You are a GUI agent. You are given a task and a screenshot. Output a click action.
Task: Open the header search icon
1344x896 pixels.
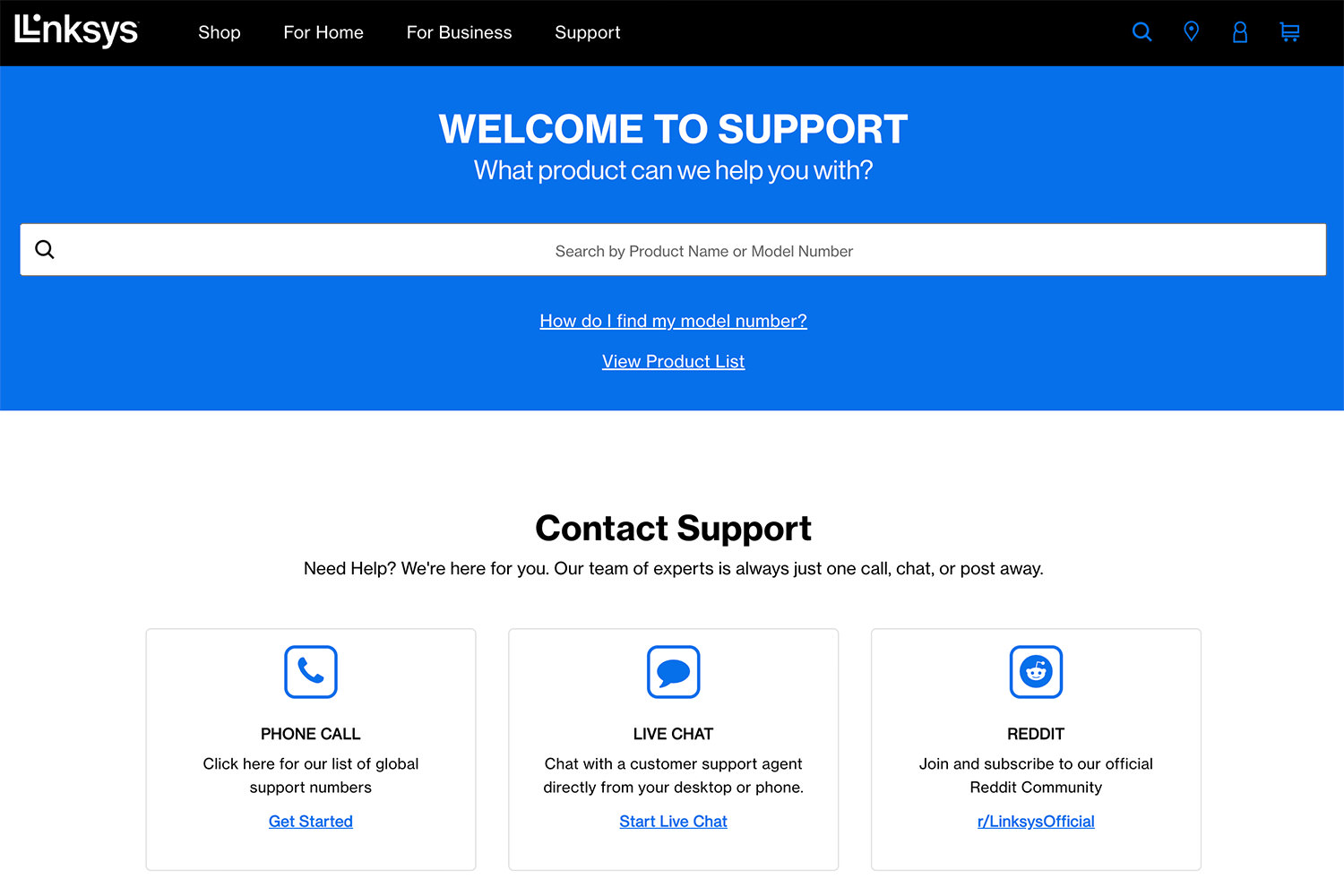[x=1142, y=32]
